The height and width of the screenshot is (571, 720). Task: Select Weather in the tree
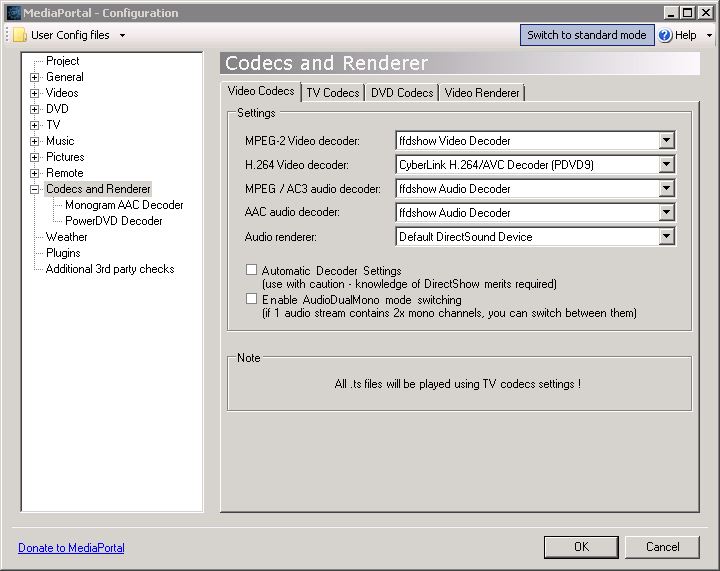tap(67, 237)
